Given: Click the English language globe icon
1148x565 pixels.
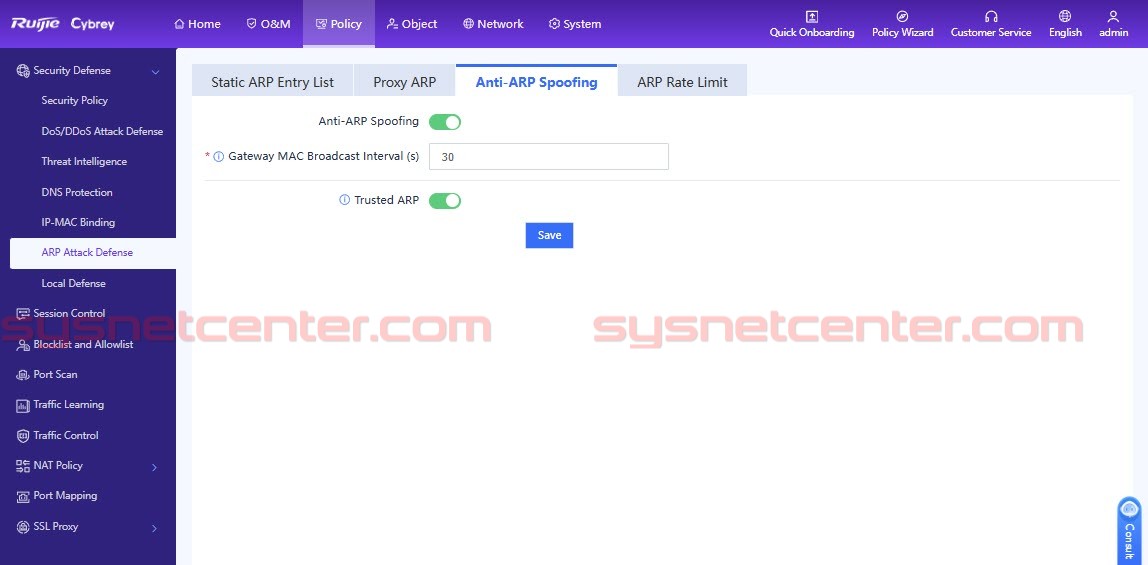Looking at the screenshot, I should point(1065,16).
